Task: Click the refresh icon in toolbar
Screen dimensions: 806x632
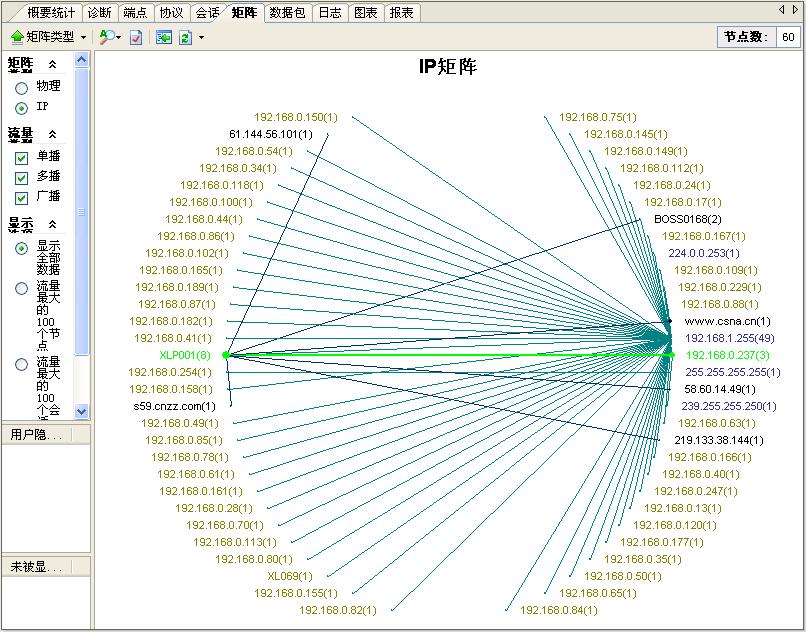Action: coord(185,37)
